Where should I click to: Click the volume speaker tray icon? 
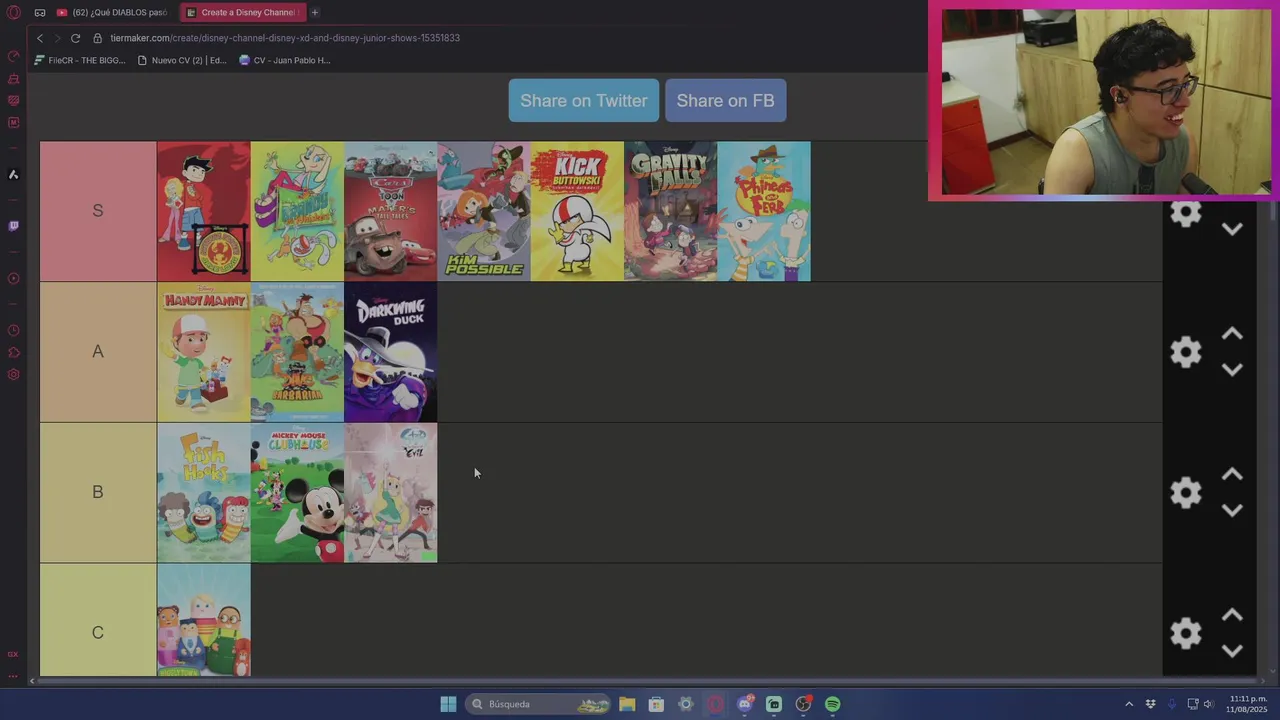point(1208,704)
